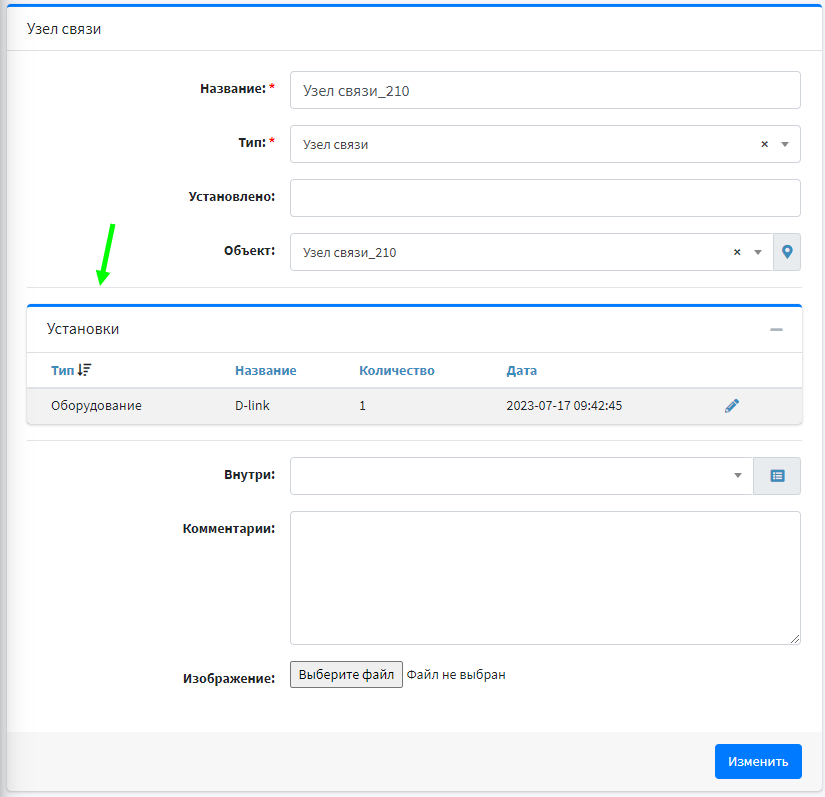Sort the table by Дата column
This screenshot has height=797, width=825.
(521, 370)
